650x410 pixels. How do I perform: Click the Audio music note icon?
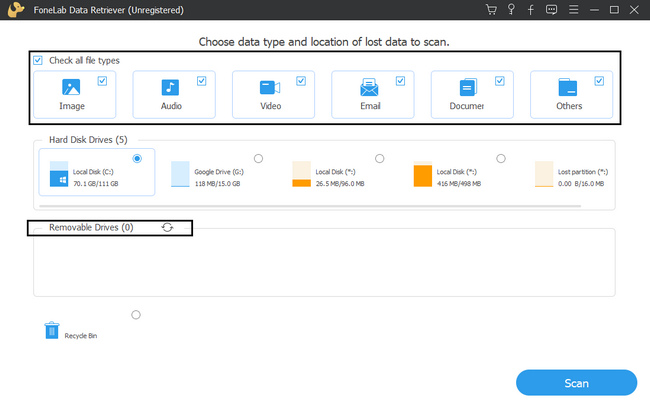170,87
